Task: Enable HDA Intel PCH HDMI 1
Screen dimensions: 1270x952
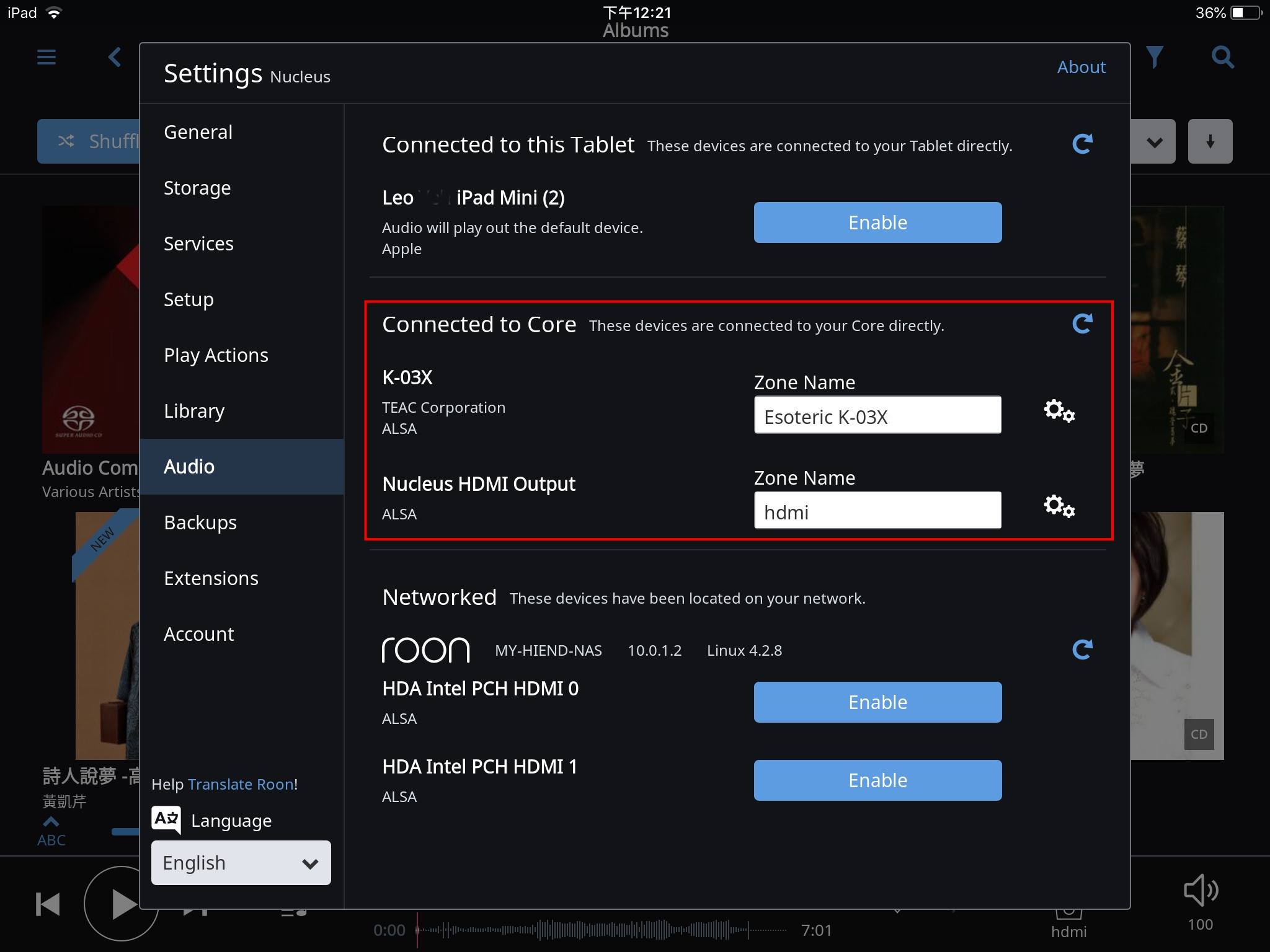Action: (877, 780)
